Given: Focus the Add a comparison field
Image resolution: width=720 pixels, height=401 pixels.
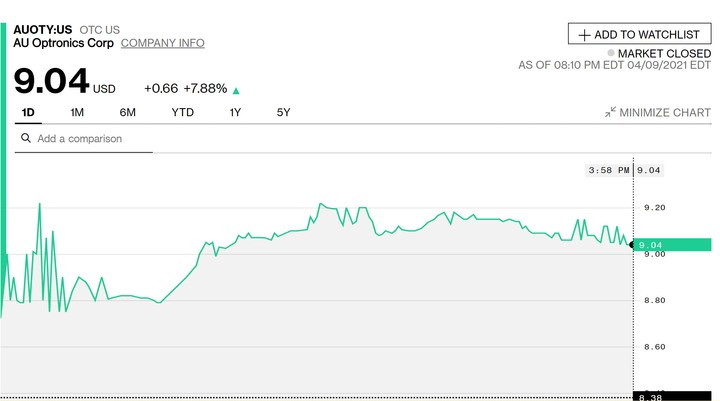Looking at the screenshot, I should point(90,139).
